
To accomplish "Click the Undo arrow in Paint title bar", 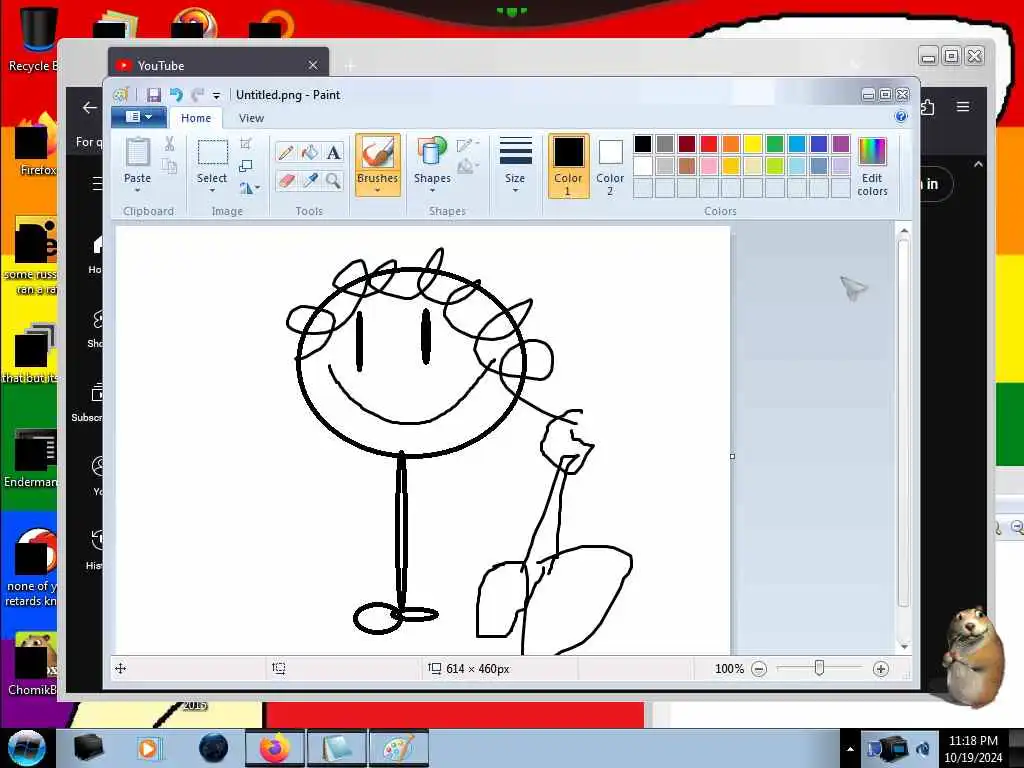I will click(176, 95).
